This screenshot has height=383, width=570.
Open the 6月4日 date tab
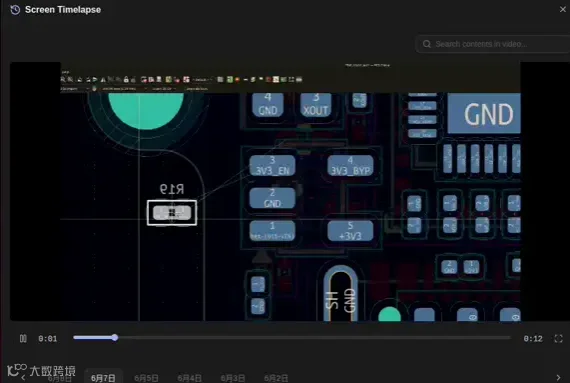click(189, 378)
